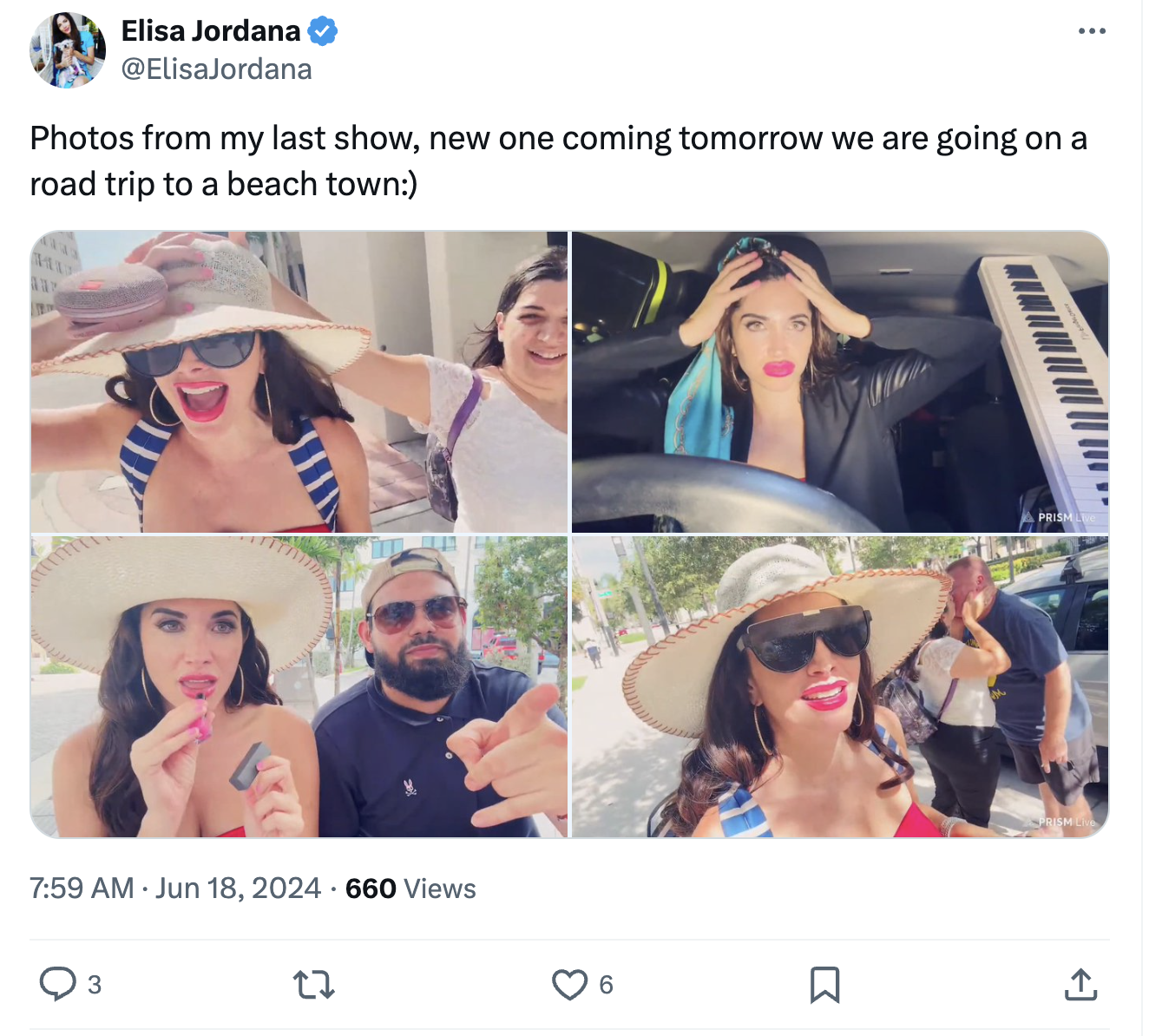Click the reply count number 3
This screenshot has width=1149, height=1036.
point(95,985)
